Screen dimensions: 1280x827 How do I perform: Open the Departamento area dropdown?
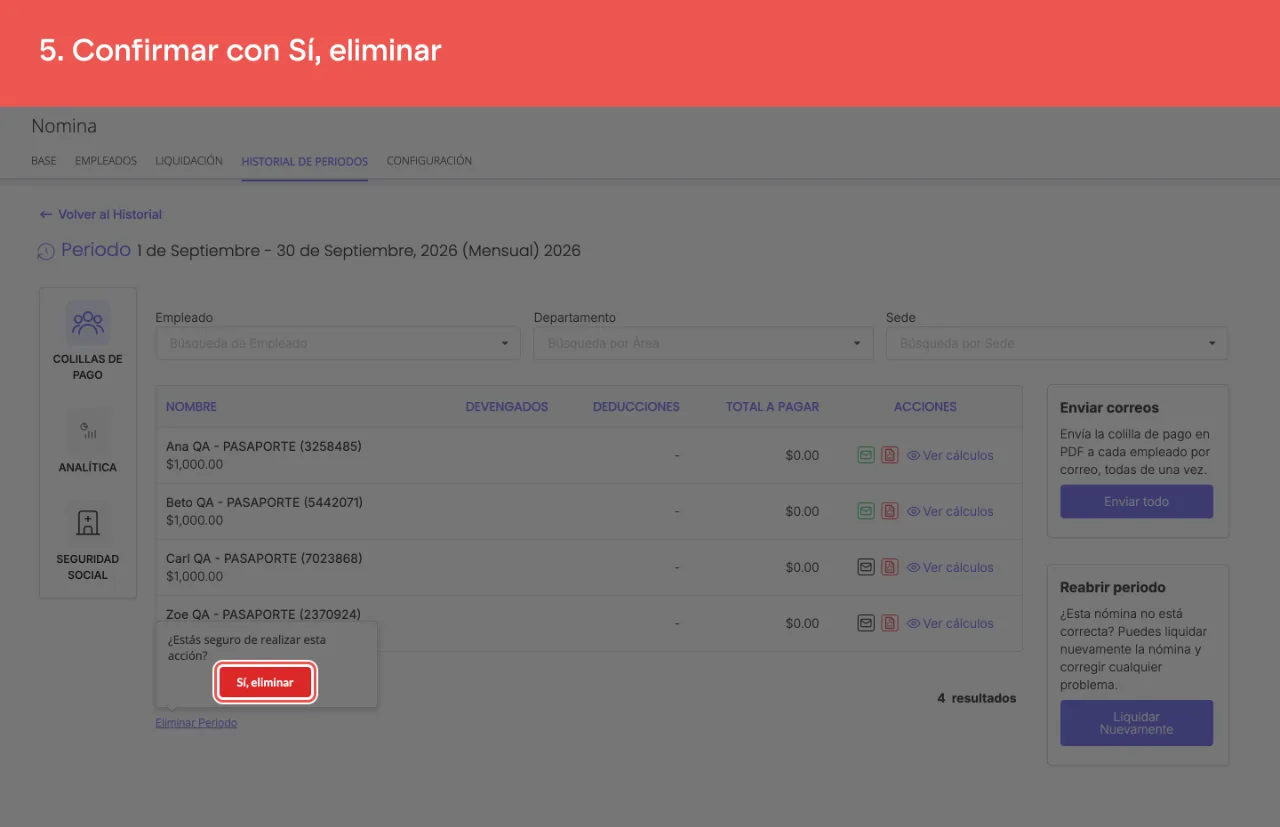(x=702, y=343)
